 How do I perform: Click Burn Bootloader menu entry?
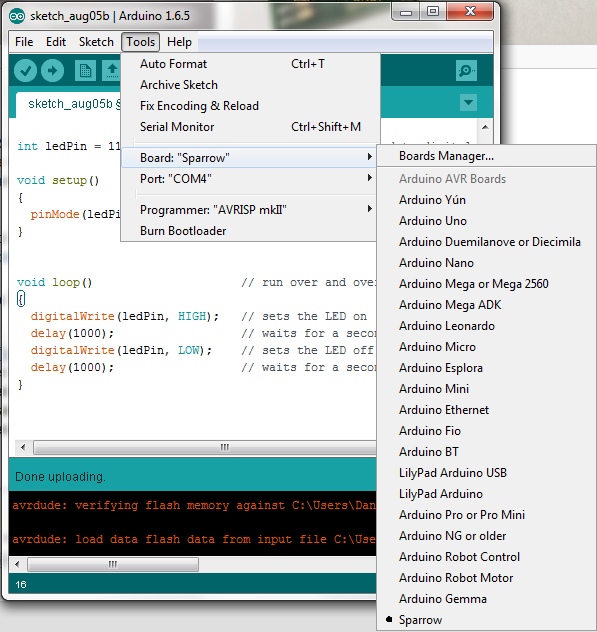[250, 231]
